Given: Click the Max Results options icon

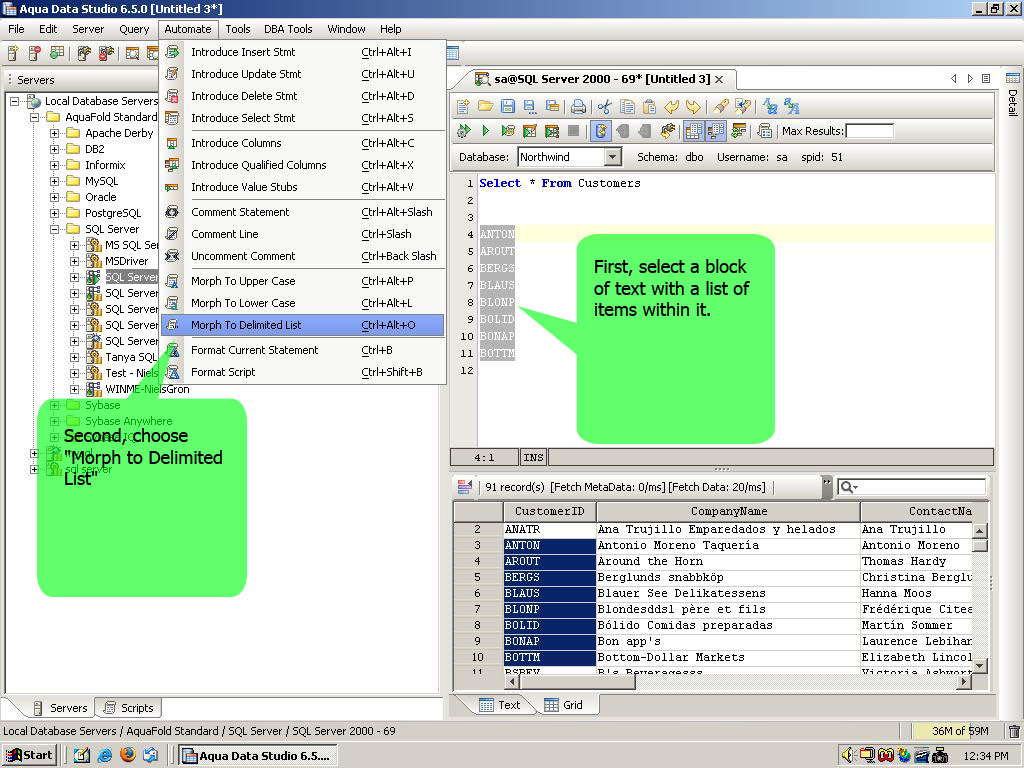Looking at the screenshot, I should [x=764, y=131].
